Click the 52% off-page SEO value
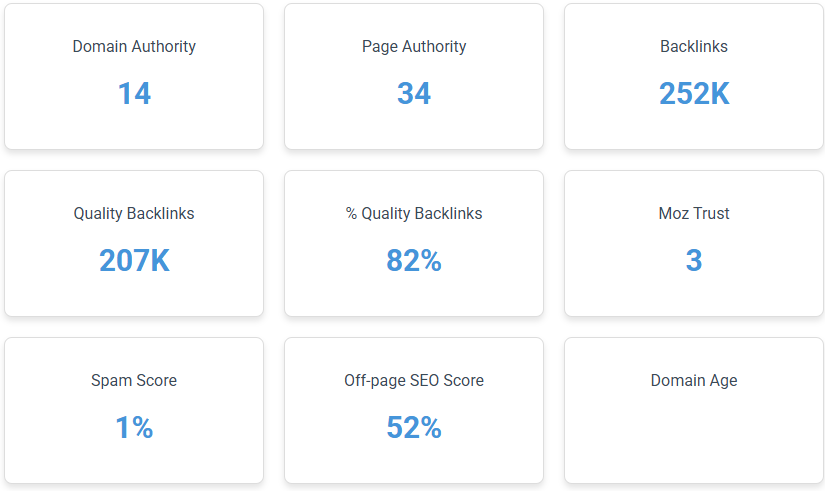The height and width of the screenshot is (491, 825). pyautogui.click(x=414, y=427)
